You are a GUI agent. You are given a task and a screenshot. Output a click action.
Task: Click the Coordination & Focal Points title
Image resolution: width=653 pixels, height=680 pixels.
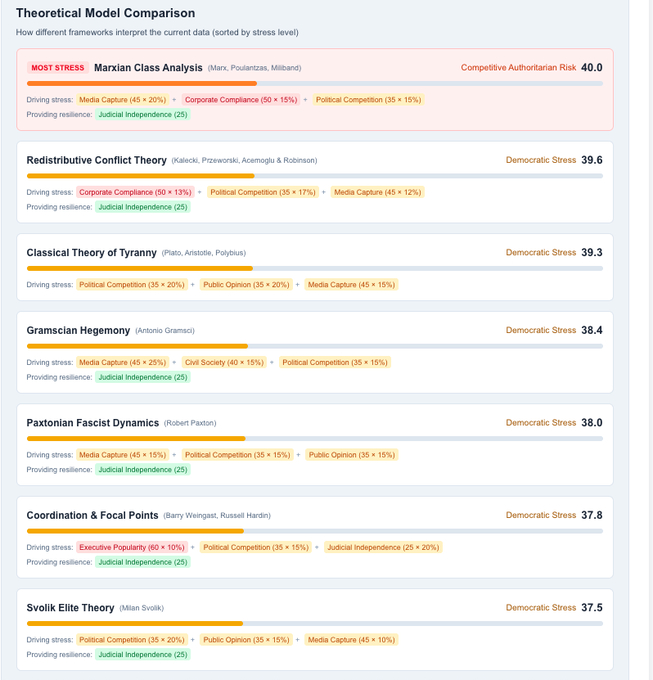92,515
